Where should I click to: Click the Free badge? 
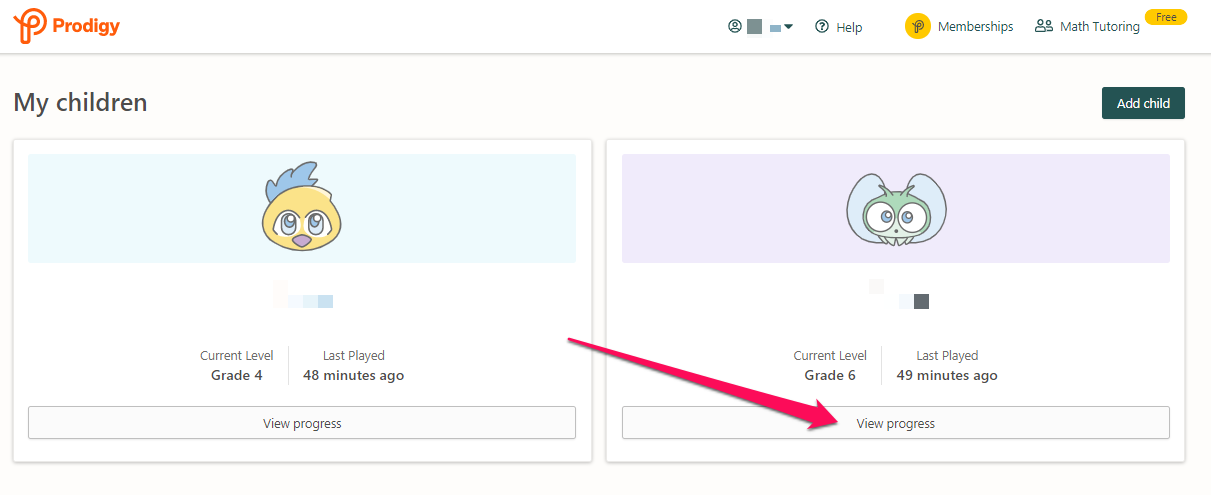coord(1166,17)
